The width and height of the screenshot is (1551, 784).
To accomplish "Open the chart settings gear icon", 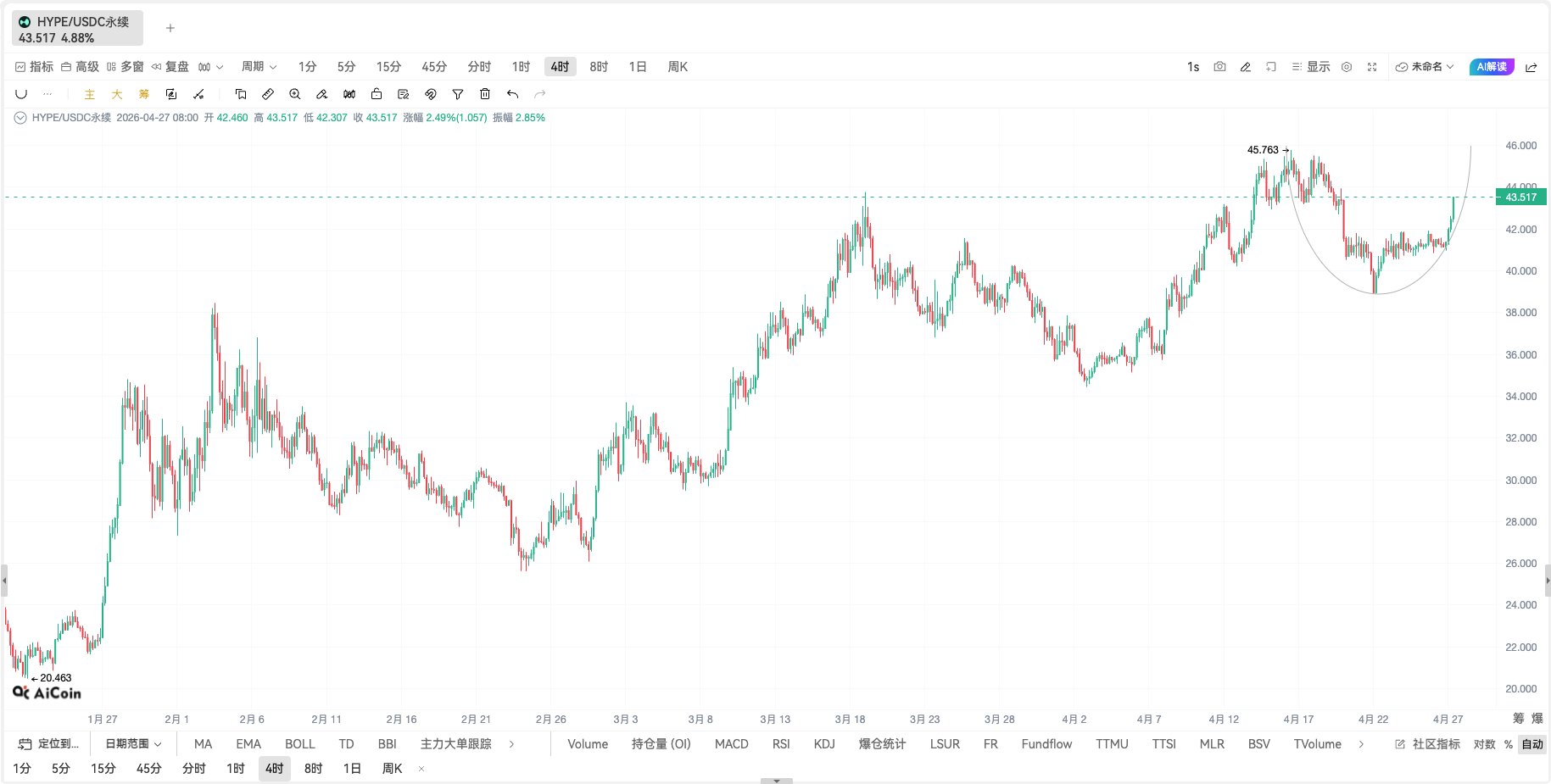I will click(x=1347, y=67).
